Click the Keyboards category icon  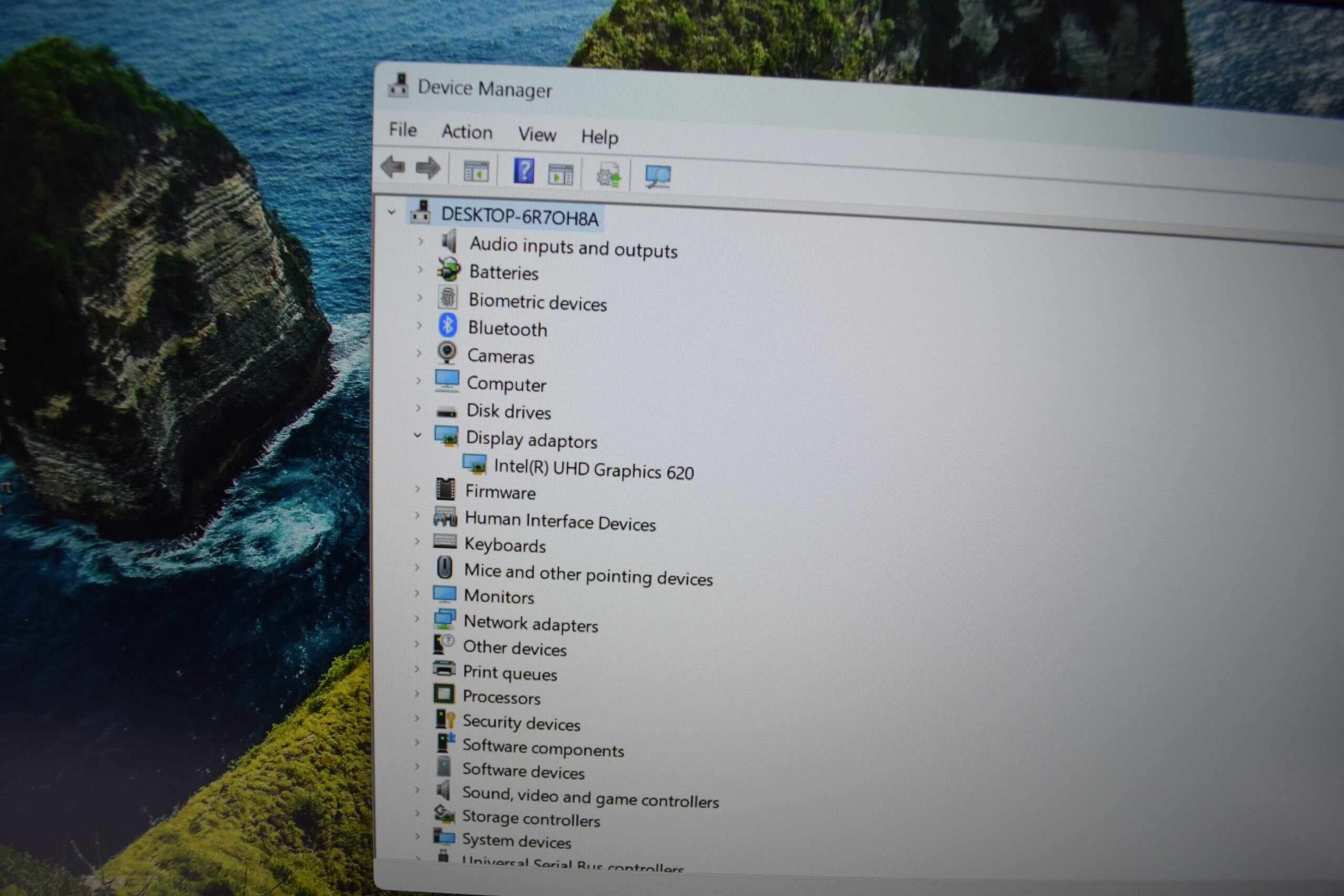(x=445, y=541)
